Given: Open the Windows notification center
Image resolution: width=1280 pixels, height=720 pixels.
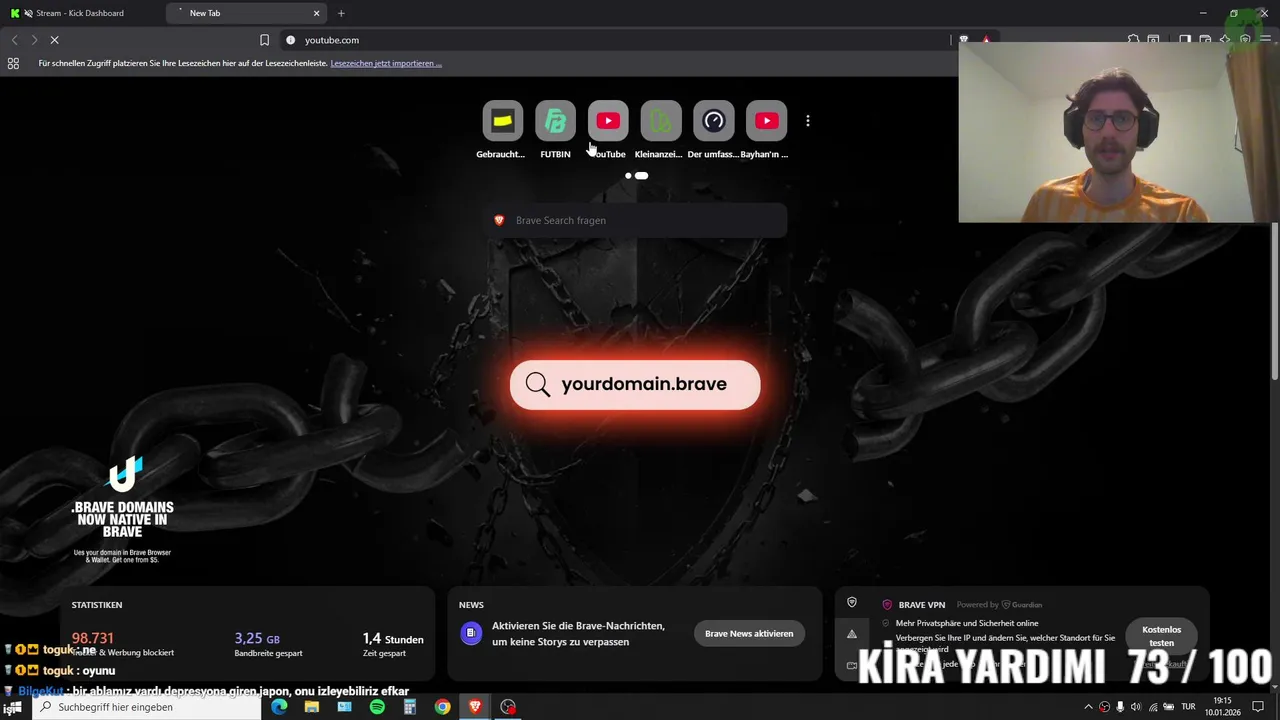Looking at the screenshot, I should [x=1258, y=707].
